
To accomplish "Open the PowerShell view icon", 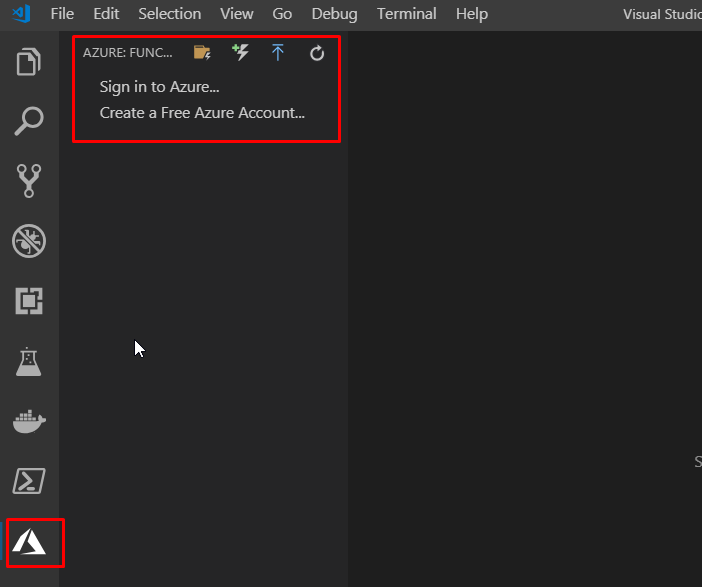I will coord(29,481).
